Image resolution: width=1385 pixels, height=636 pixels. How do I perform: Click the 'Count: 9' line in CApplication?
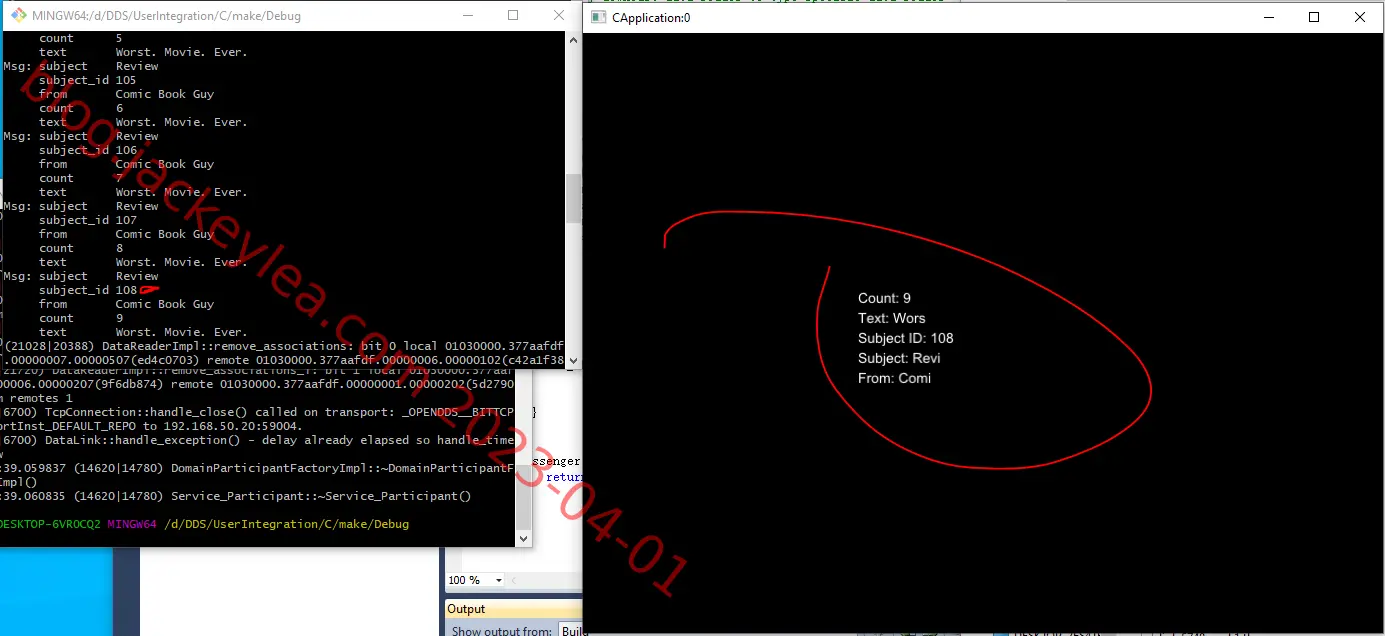(884, 298)
